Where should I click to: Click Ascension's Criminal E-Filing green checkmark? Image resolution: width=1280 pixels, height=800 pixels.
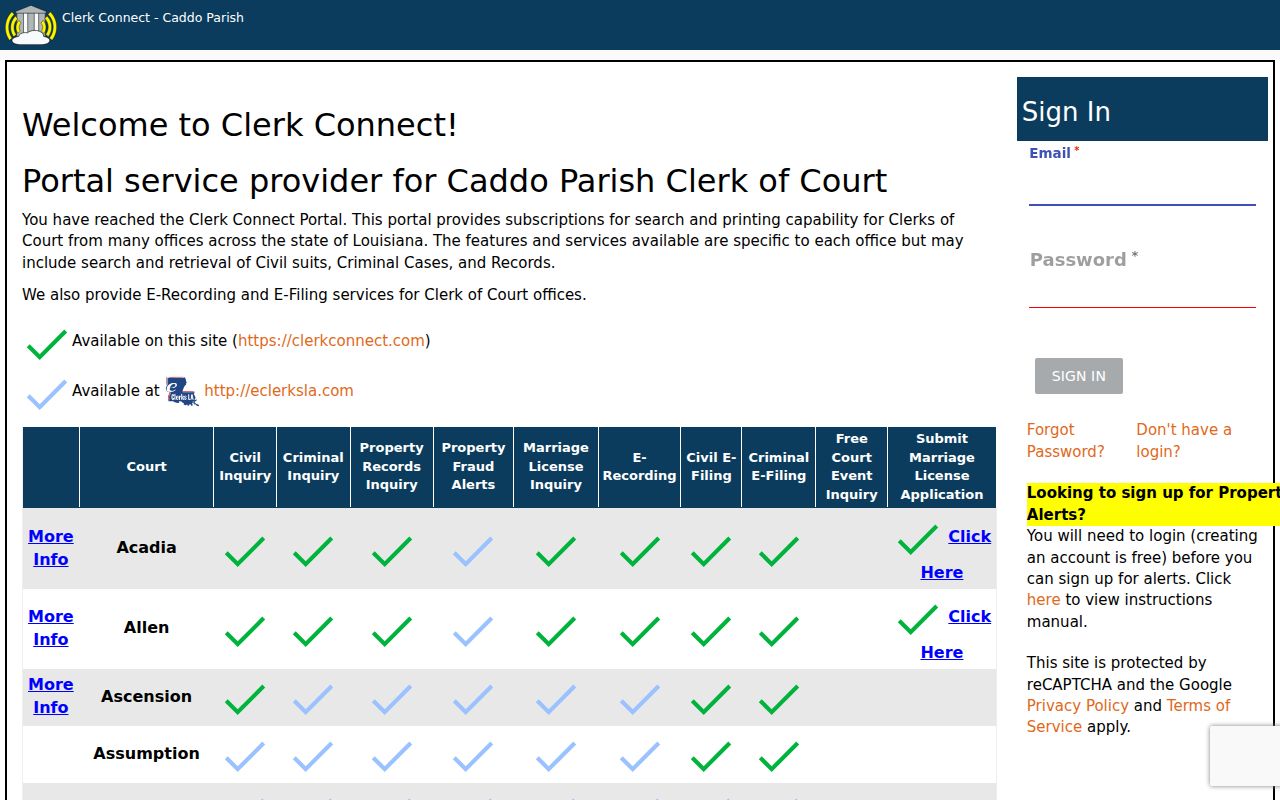click(779, 699)
